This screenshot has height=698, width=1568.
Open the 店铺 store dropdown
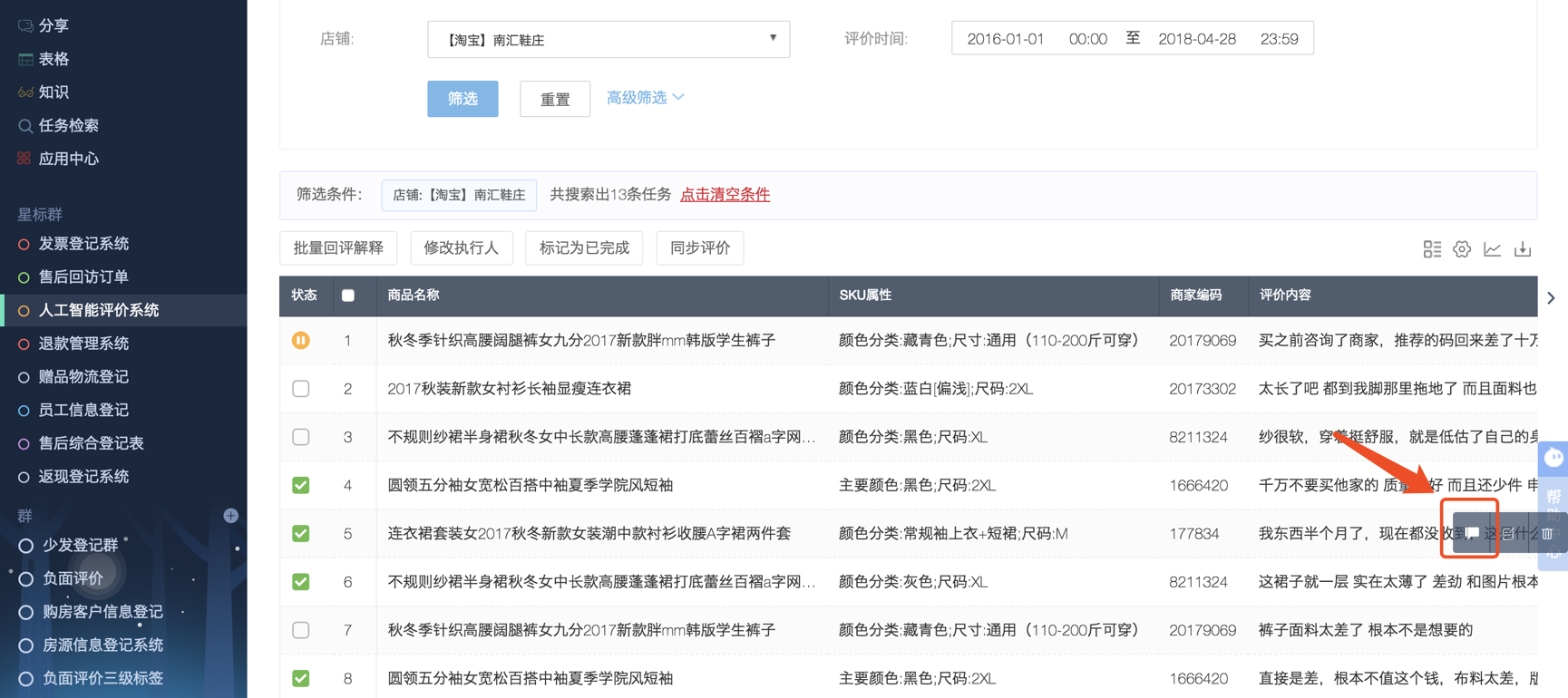tap(608, 39)
